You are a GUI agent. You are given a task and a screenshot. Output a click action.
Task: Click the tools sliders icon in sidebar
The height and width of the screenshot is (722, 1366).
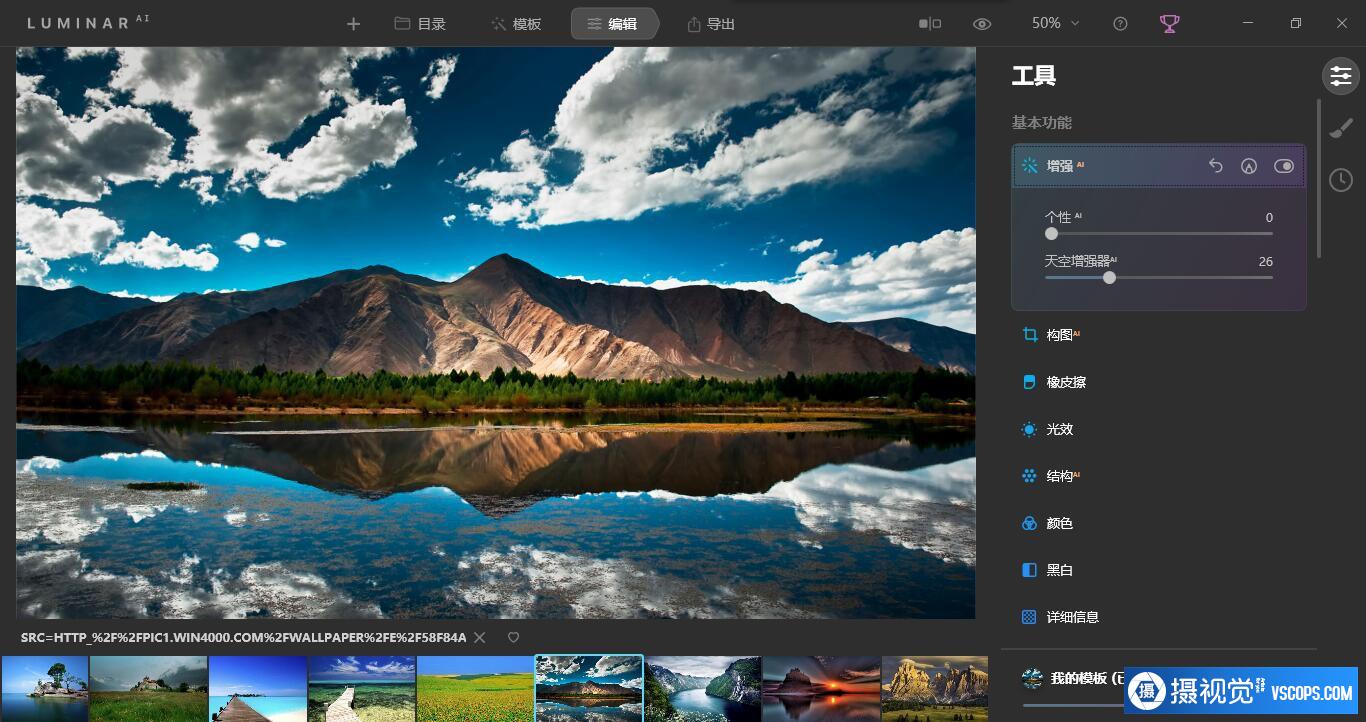click(1340, 76)
